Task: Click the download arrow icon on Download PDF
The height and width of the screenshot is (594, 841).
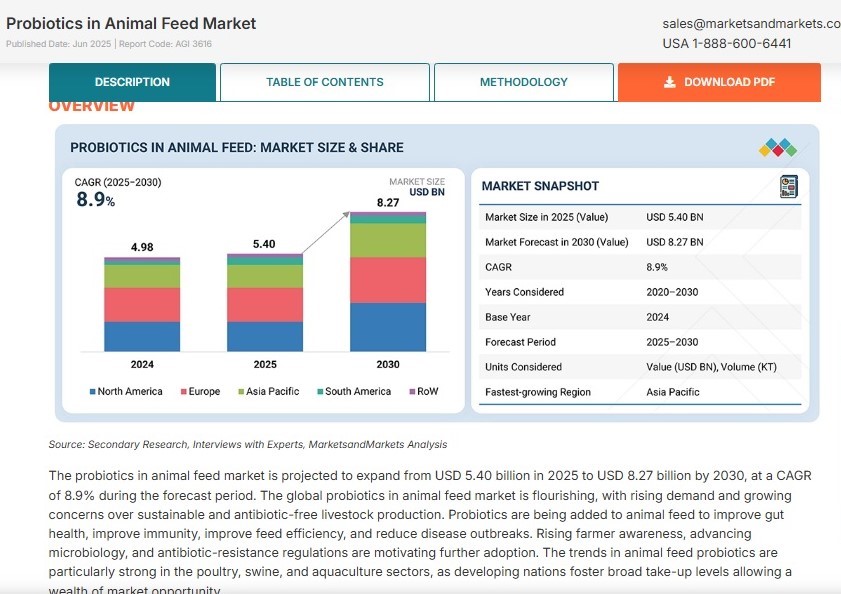Action: coord(669,82)
